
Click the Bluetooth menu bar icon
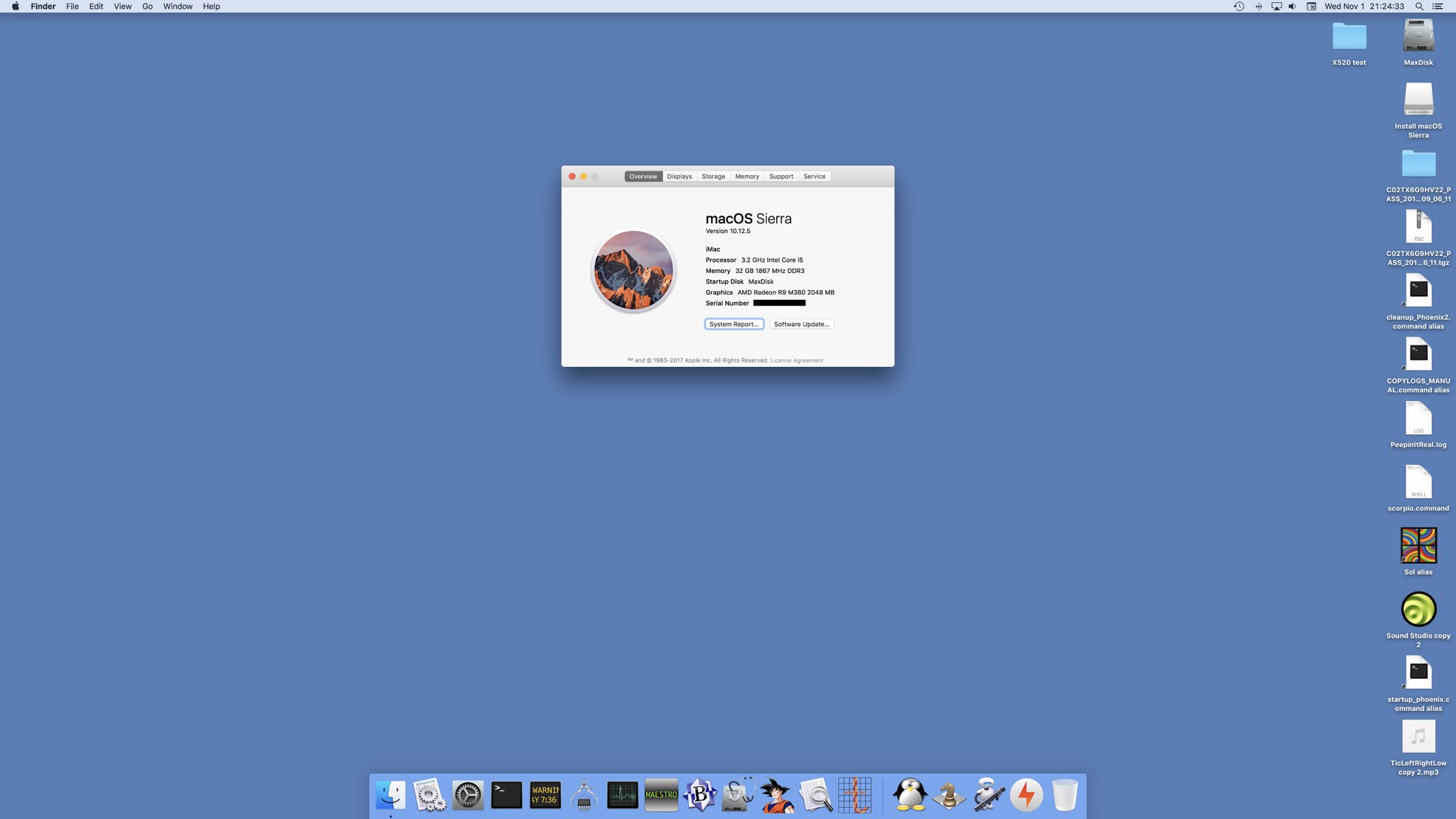click(1258, 6)
